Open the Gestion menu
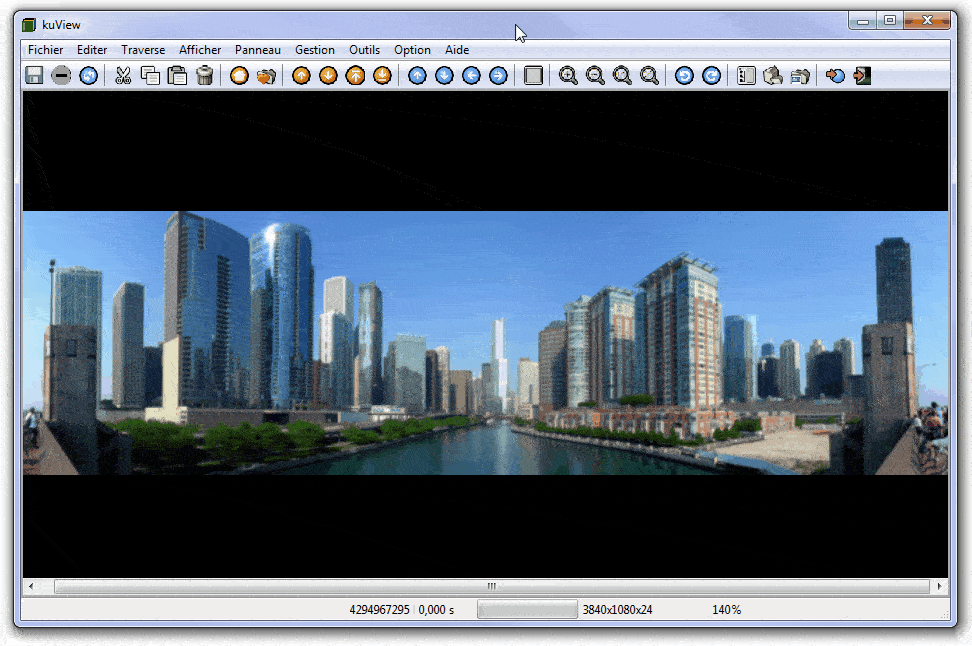This screenshot has height=646, width=972. point(315,50)
